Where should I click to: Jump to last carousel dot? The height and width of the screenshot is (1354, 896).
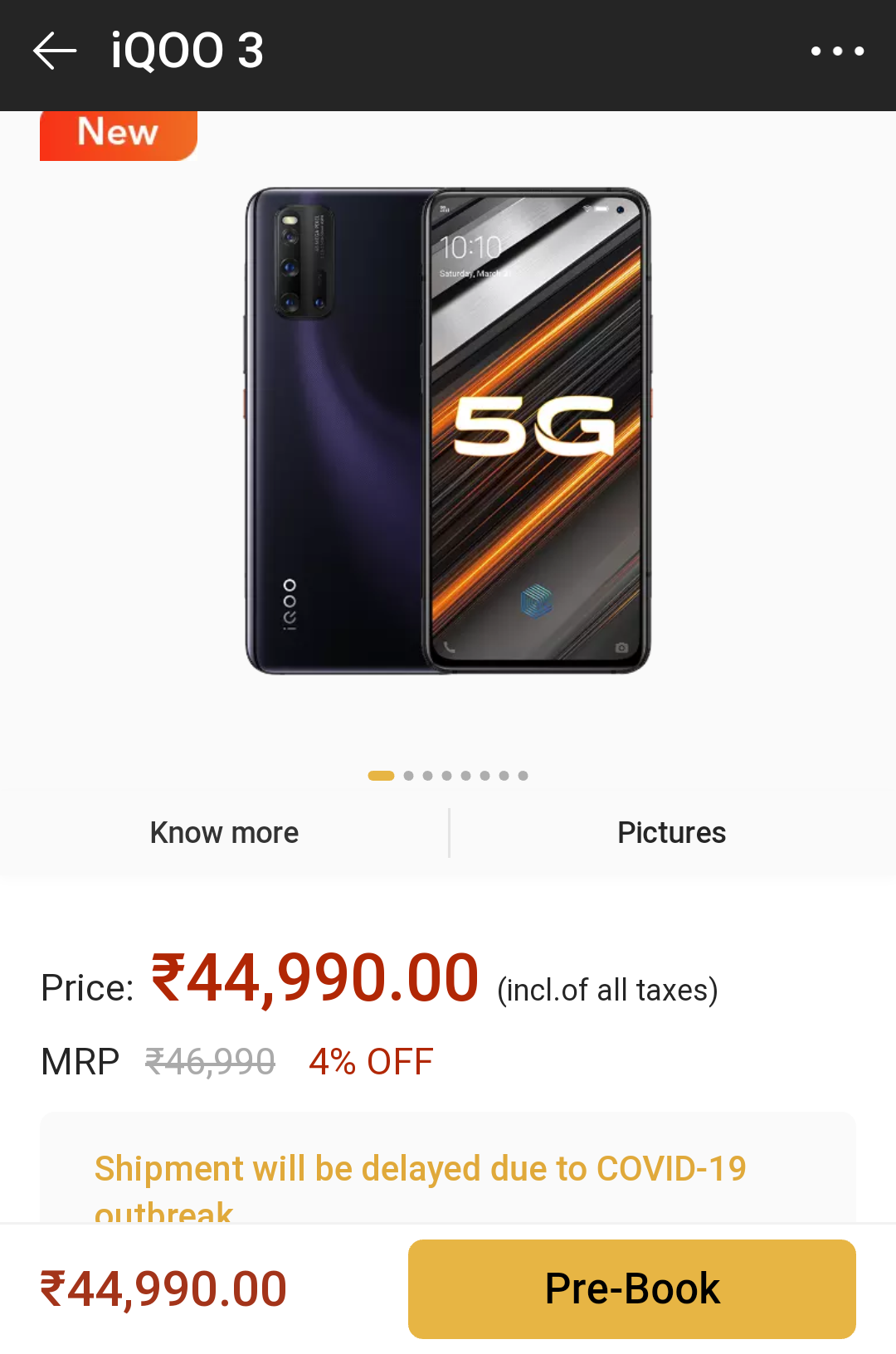pyautogui.click(x=523, y=776)
